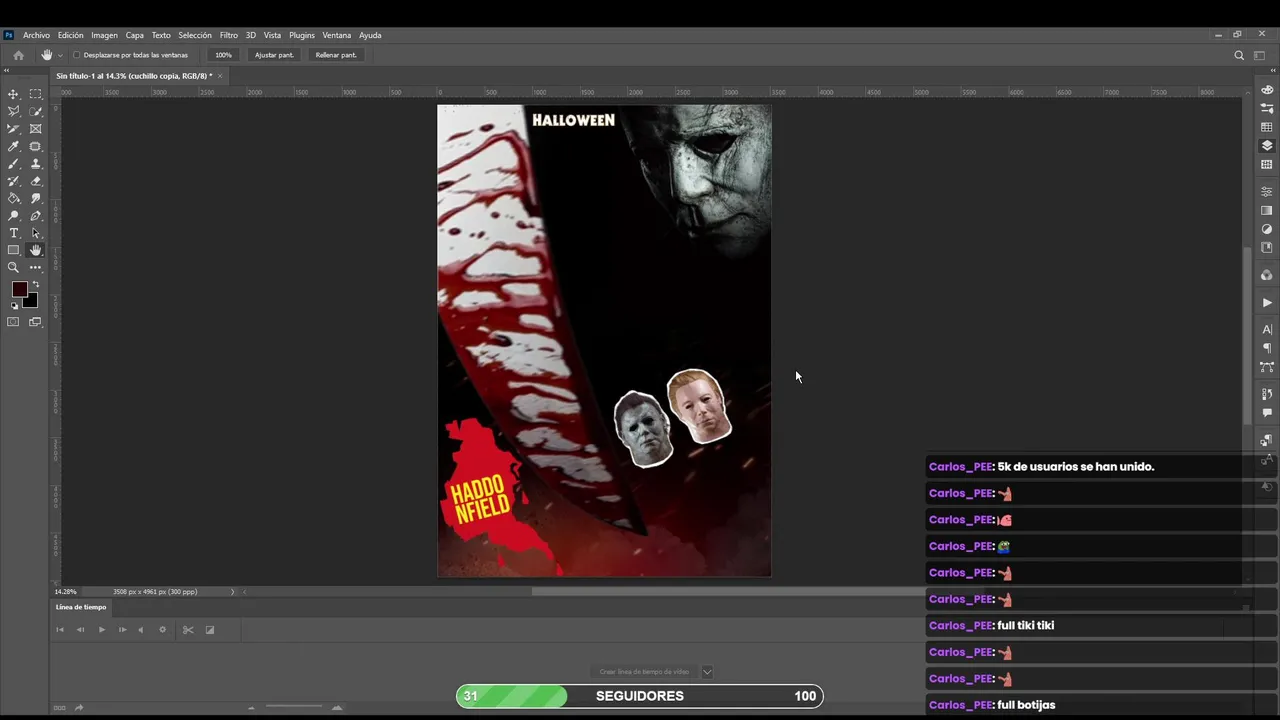Screen dimensions: 1280x720
Task: Expand status bar info arrow
Action: pyautogui.click(x=232, y=592)
